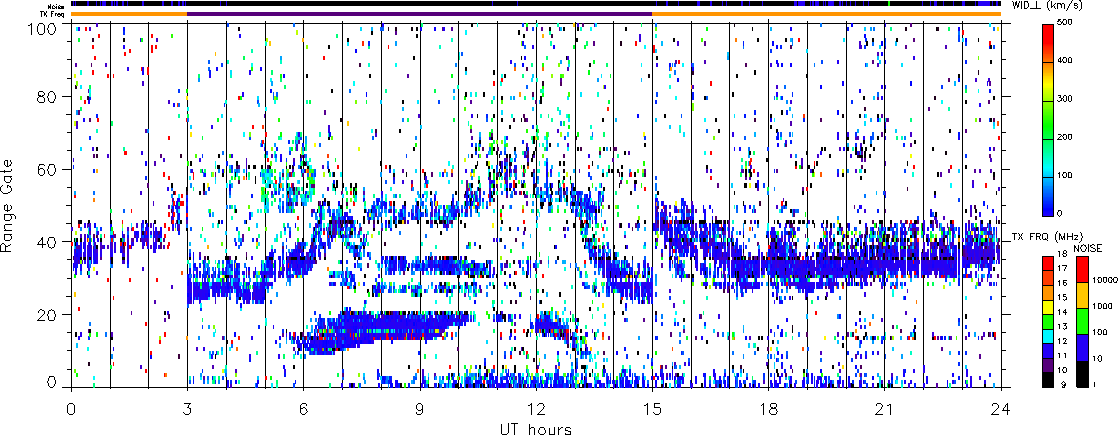Click the 100 label on NOISE legend
Image resolution: width=1118 pixels, height=435 pixels.
pos(1100,332)
